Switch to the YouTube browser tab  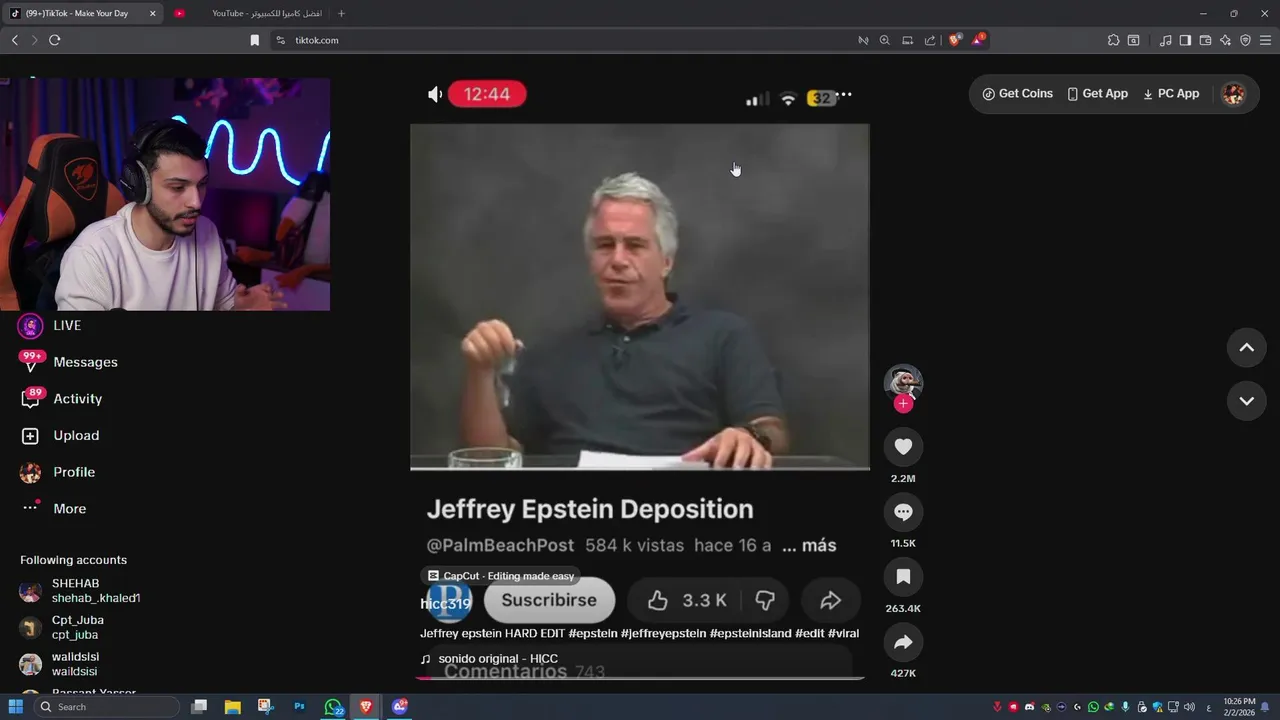[x=250, y=13]
